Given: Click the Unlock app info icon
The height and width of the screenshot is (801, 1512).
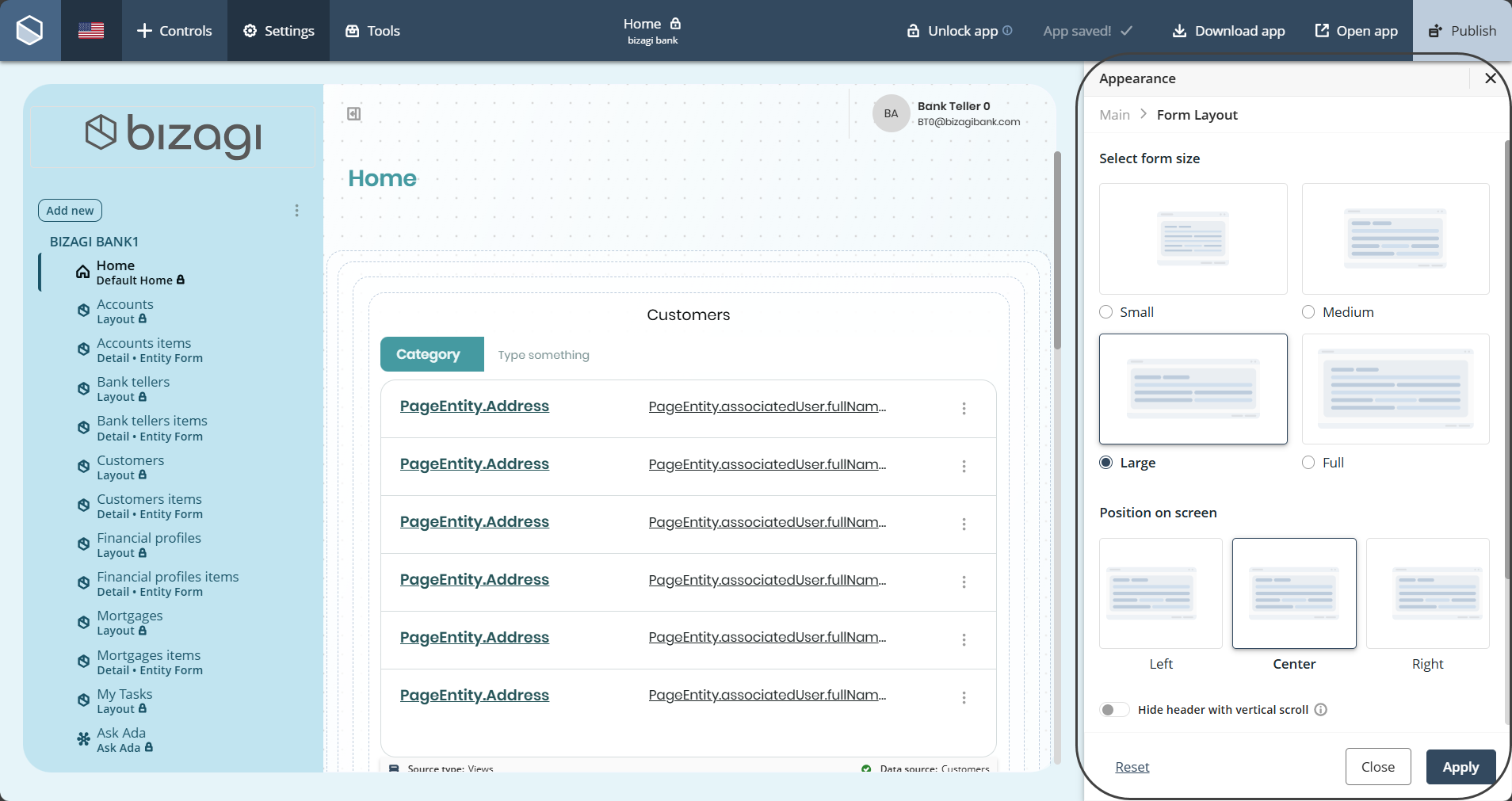Looking at the screenshot, I should tap(1007, 30).
